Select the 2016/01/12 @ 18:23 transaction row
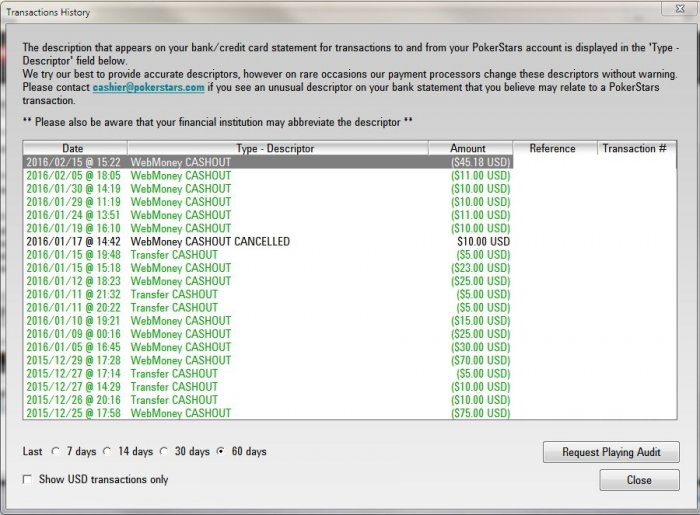The image size is (700, 515). pyautogui.click(x=267, y=281)
